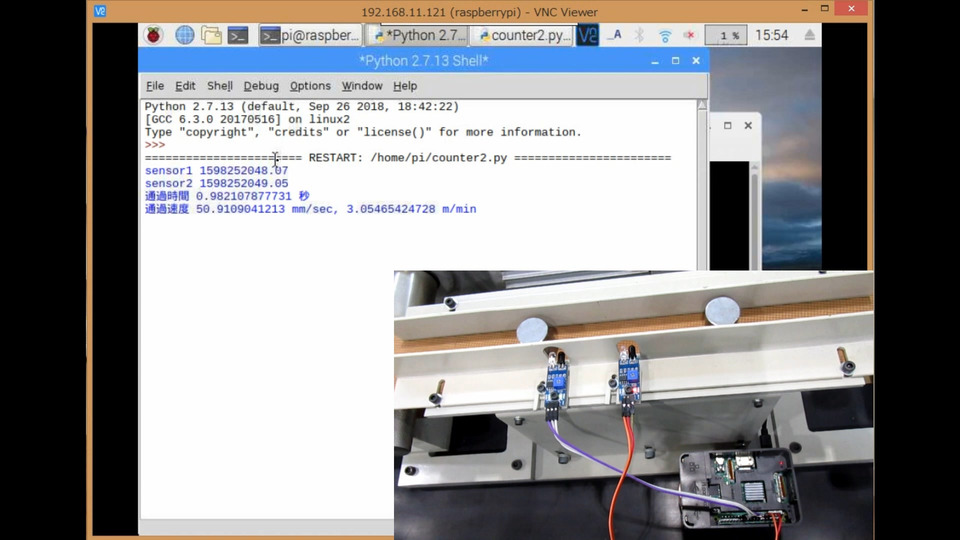Click the VNC Viewer app icon in titlebar
This screenshot has height=540, width=960.
click(100, 11)
